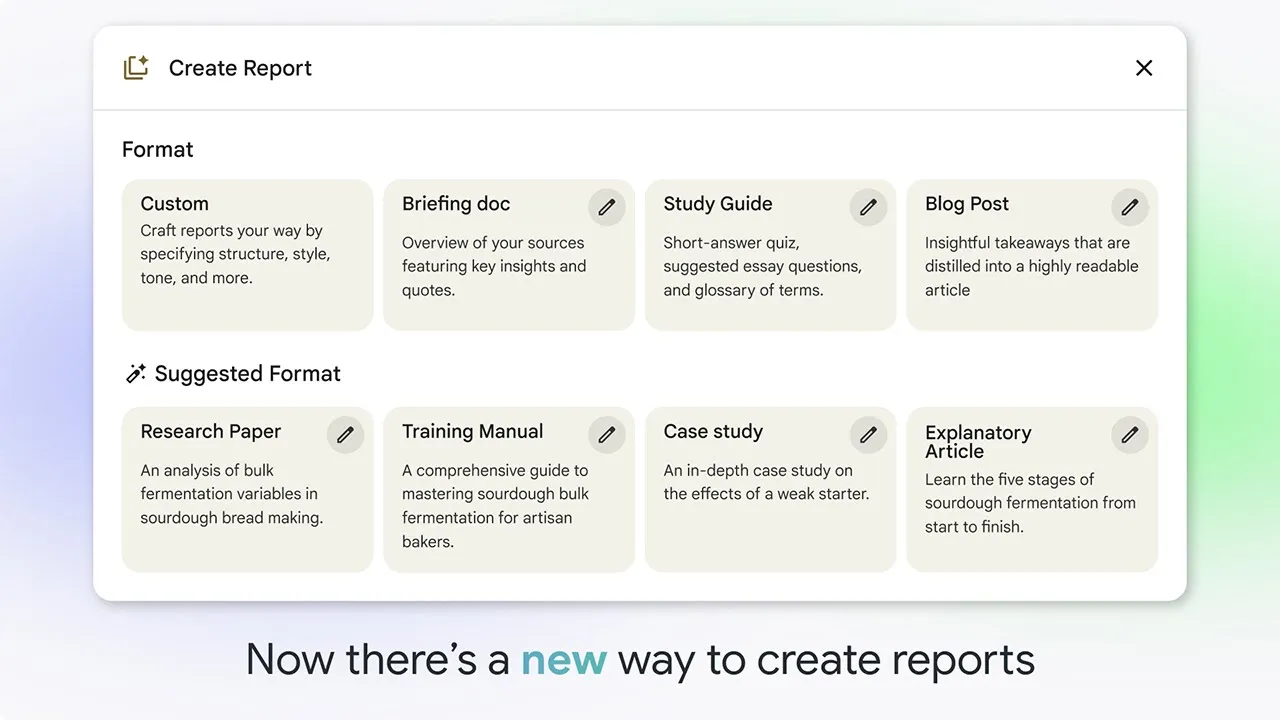The image size is (1280, 720).
Task: Click the Suggested Format section heading
Action: click(x=247, y=374)
